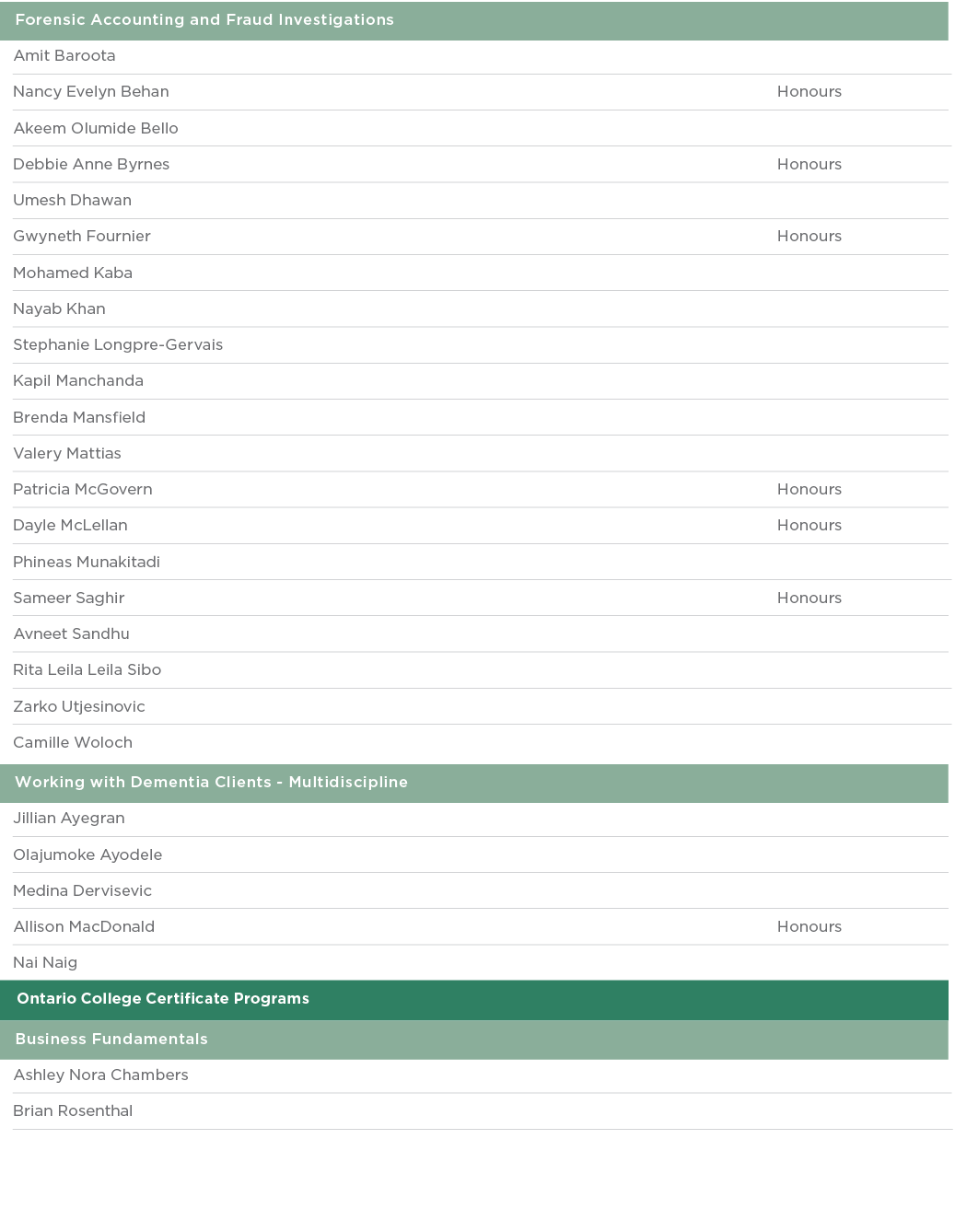This screenshot has width=955, height=1232.
Task: Click on Nancy Evelyn Behan's name
Action: point(91,92)
